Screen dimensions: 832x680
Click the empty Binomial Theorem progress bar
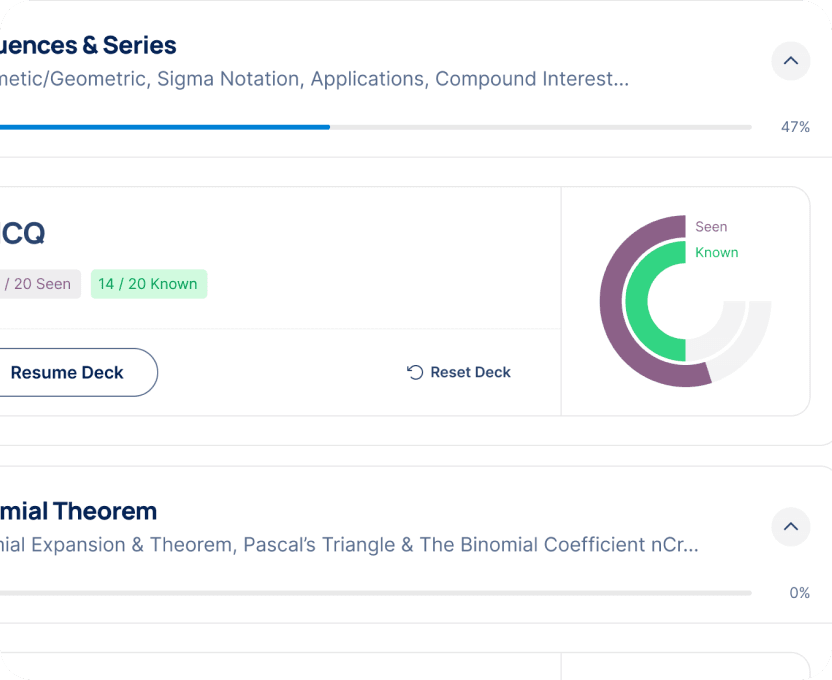click(x=375, y=593)
